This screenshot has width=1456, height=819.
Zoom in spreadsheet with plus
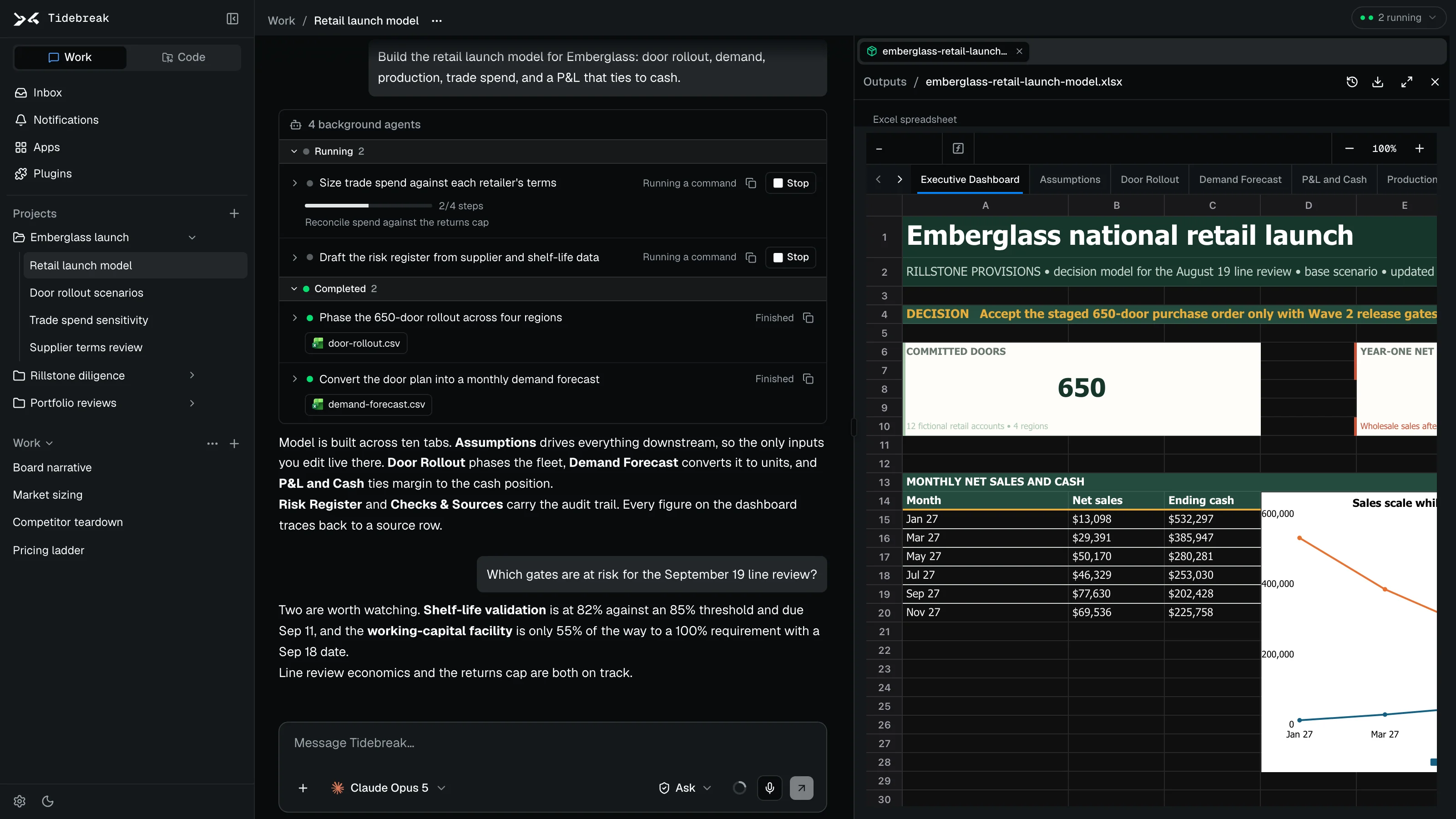coord(1419,149)
